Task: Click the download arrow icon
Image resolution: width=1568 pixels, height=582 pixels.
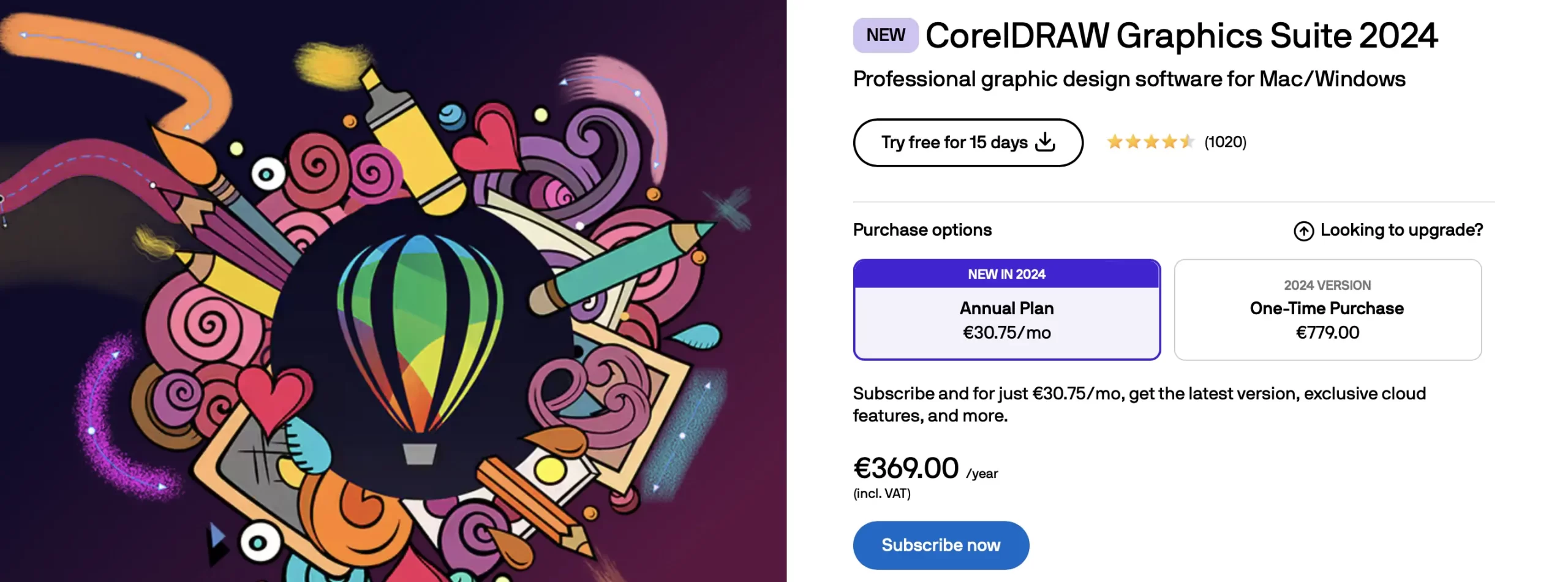Action: click(1045, 142)
